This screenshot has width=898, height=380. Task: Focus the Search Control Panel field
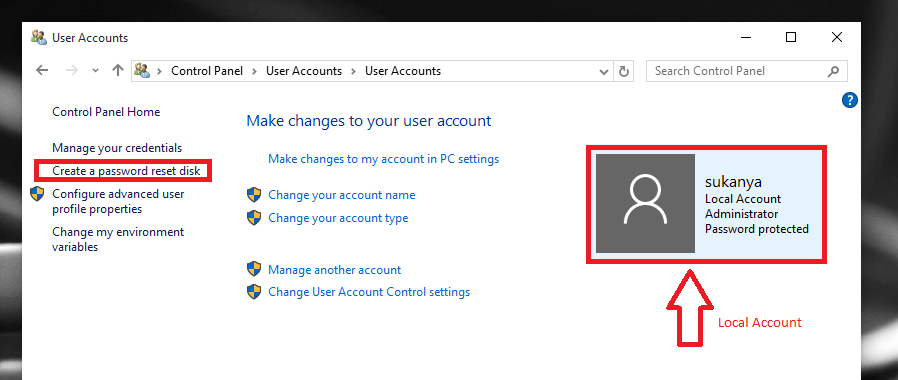746,71
